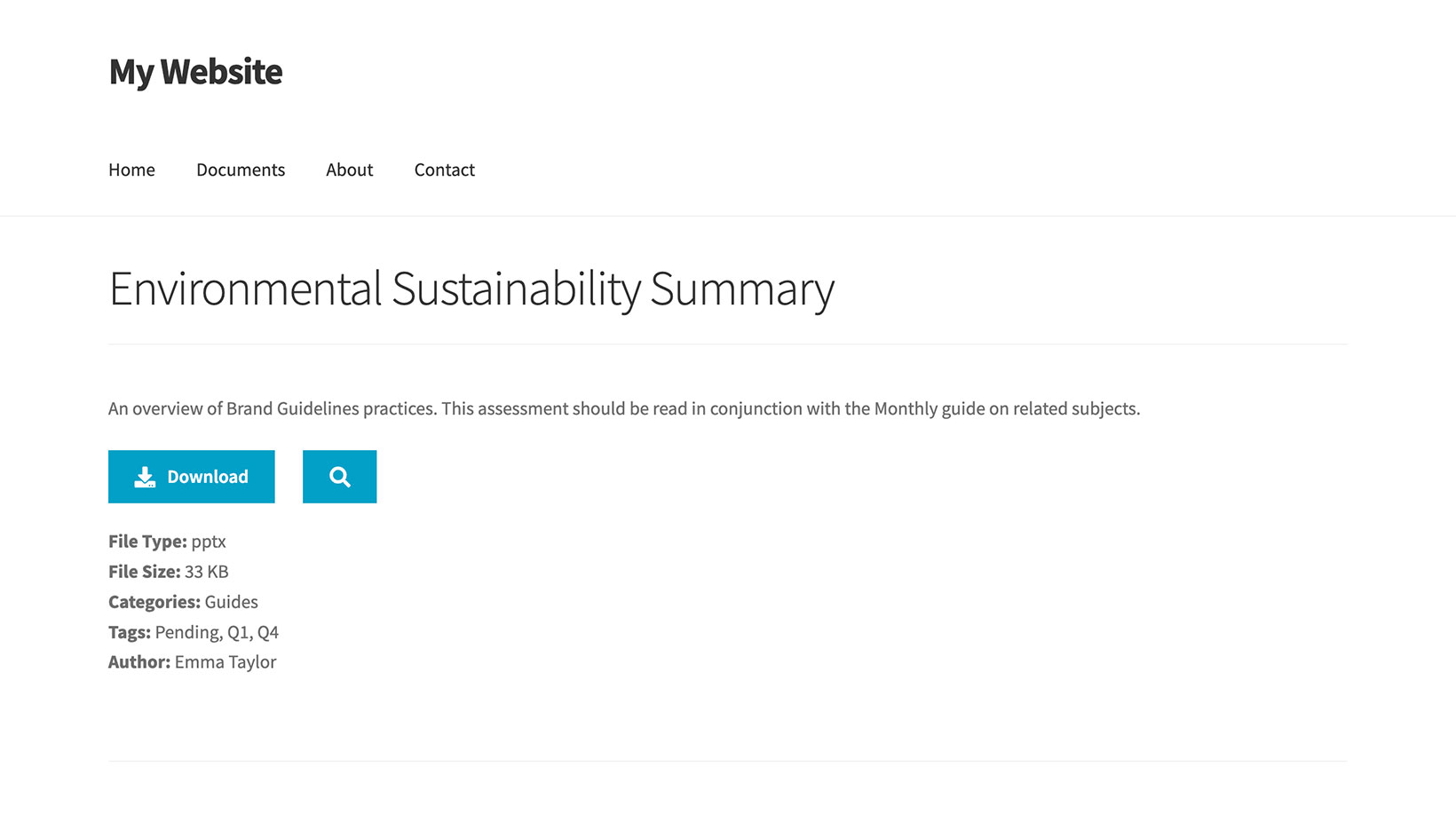Select the Pending tag
This screenshot has height=823, width=1456.
(186, 632)
